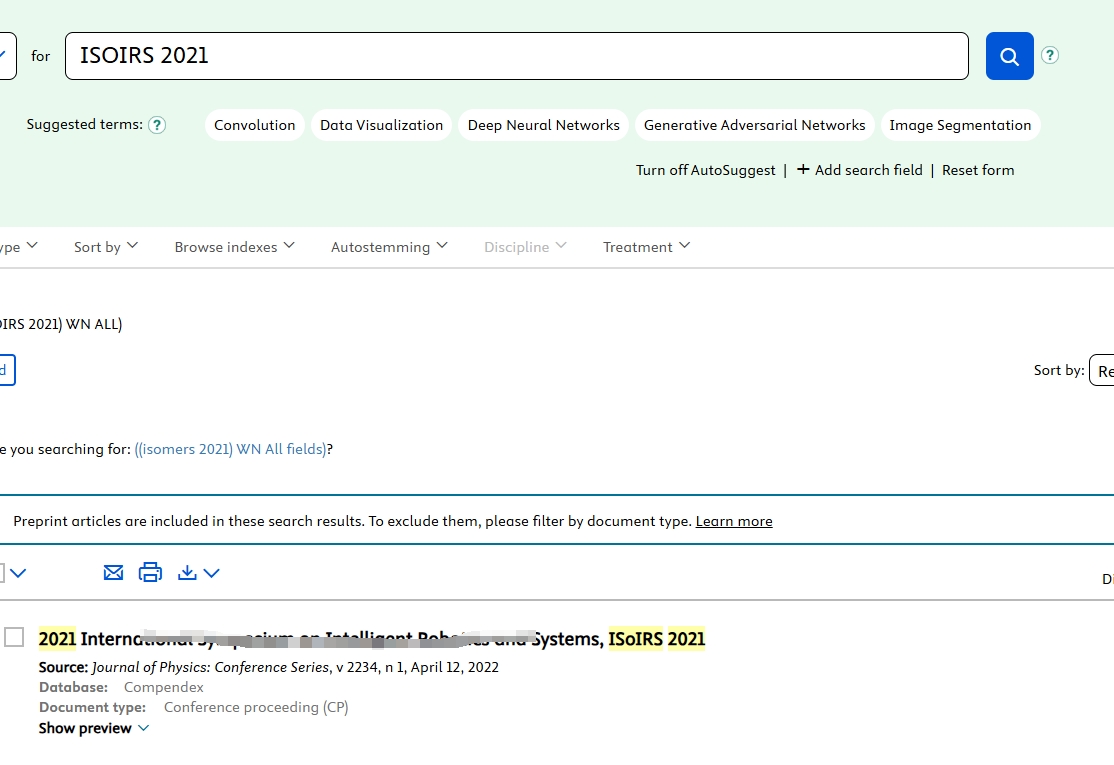Select the Convolution suggested term
The width and height of the screenshot is (1114, 765).
pyautogui.click(x=255, y=125)
